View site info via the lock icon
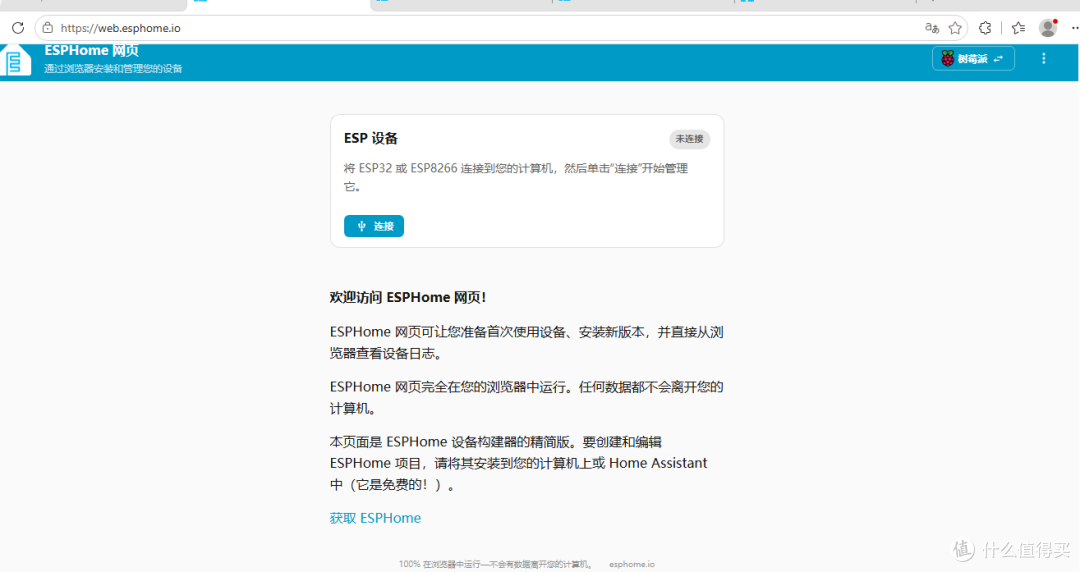This screenshot has height=572, width=1080. [x=48, y=28]
